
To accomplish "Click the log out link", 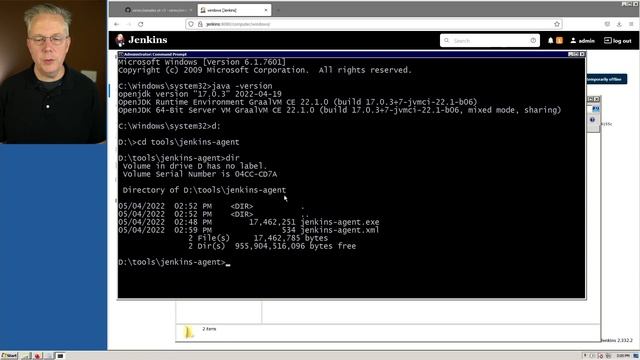I will coord(618,40).
